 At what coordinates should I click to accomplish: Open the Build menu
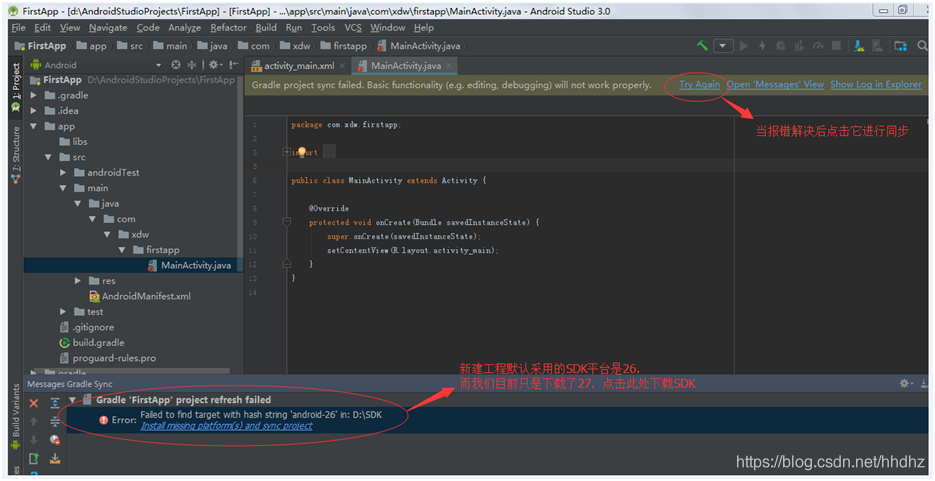click(266, 27)
